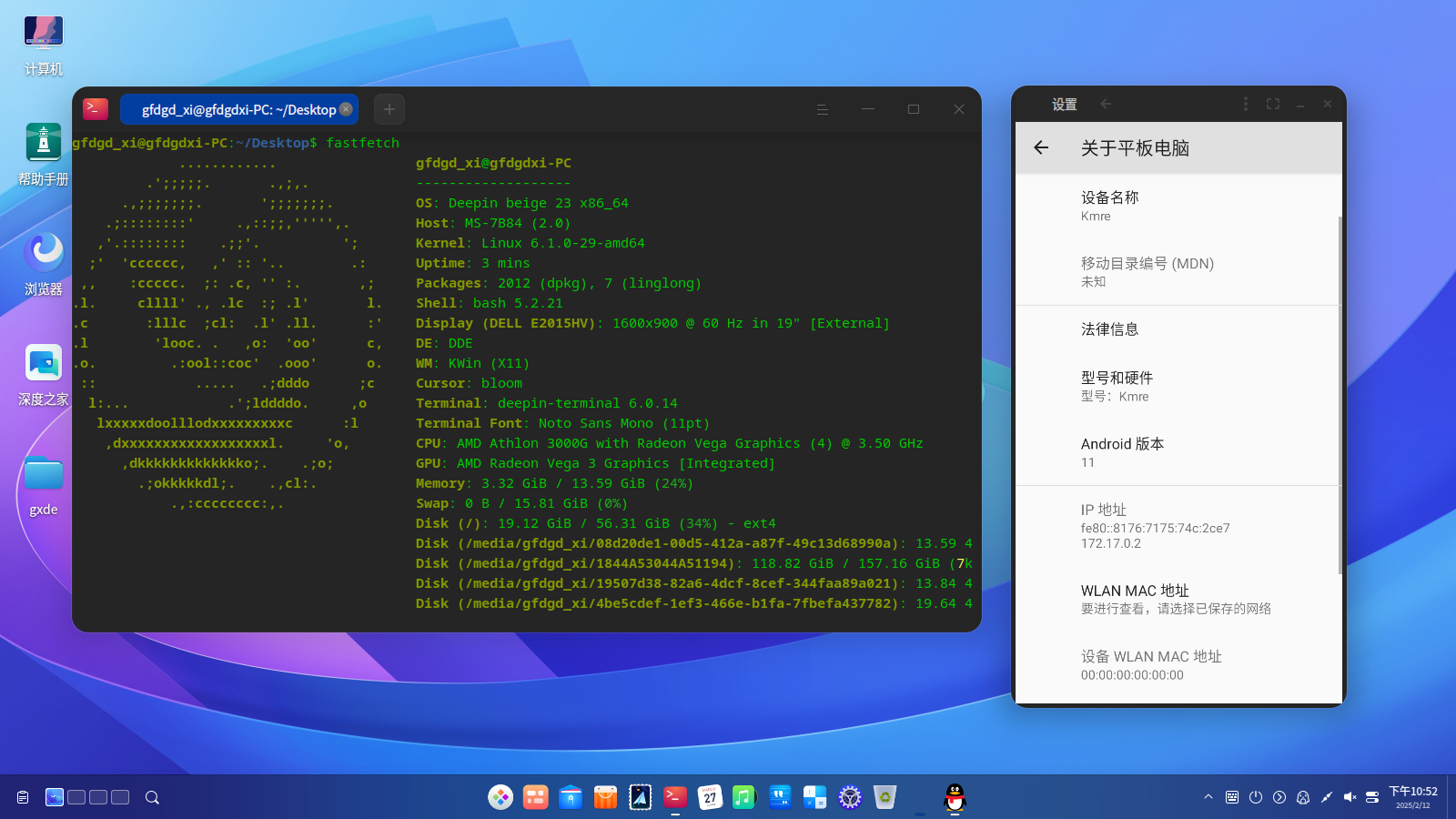Add a new terminal tab with the plus button
Viewport: 1456px width, 819px height.
tap(389, 109)
